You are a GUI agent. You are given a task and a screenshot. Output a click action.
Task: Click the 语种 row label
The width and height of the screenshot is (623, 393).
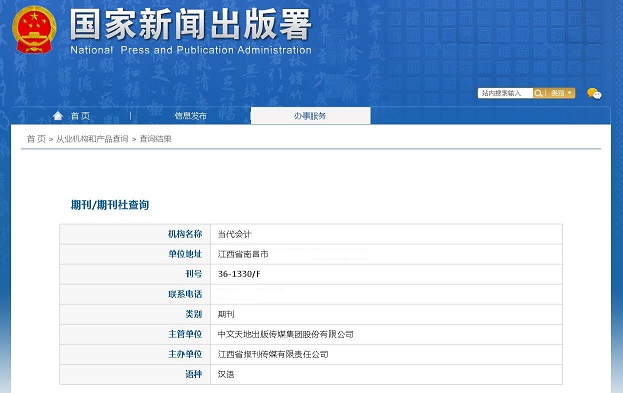[193, 374]
